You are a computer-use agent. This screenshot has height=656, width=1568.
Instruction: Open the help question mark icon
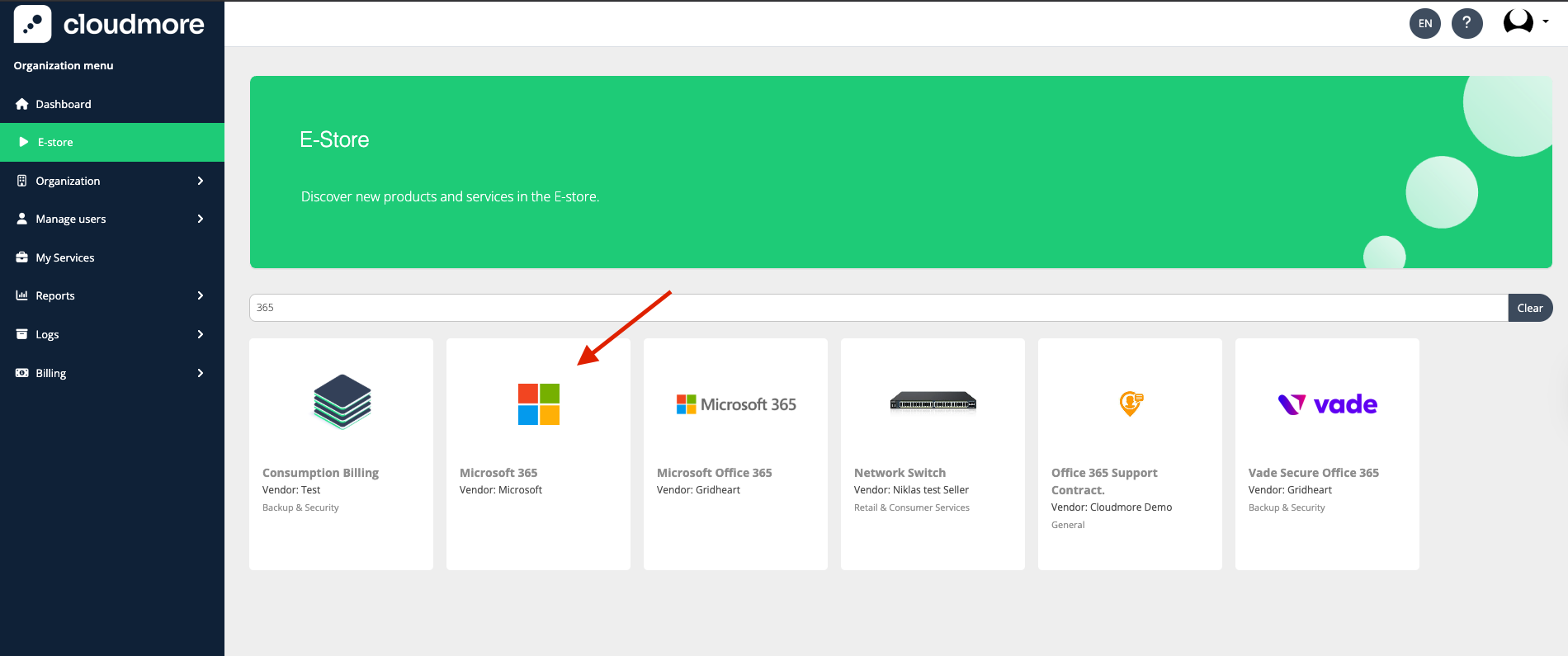click(1466, 23)
